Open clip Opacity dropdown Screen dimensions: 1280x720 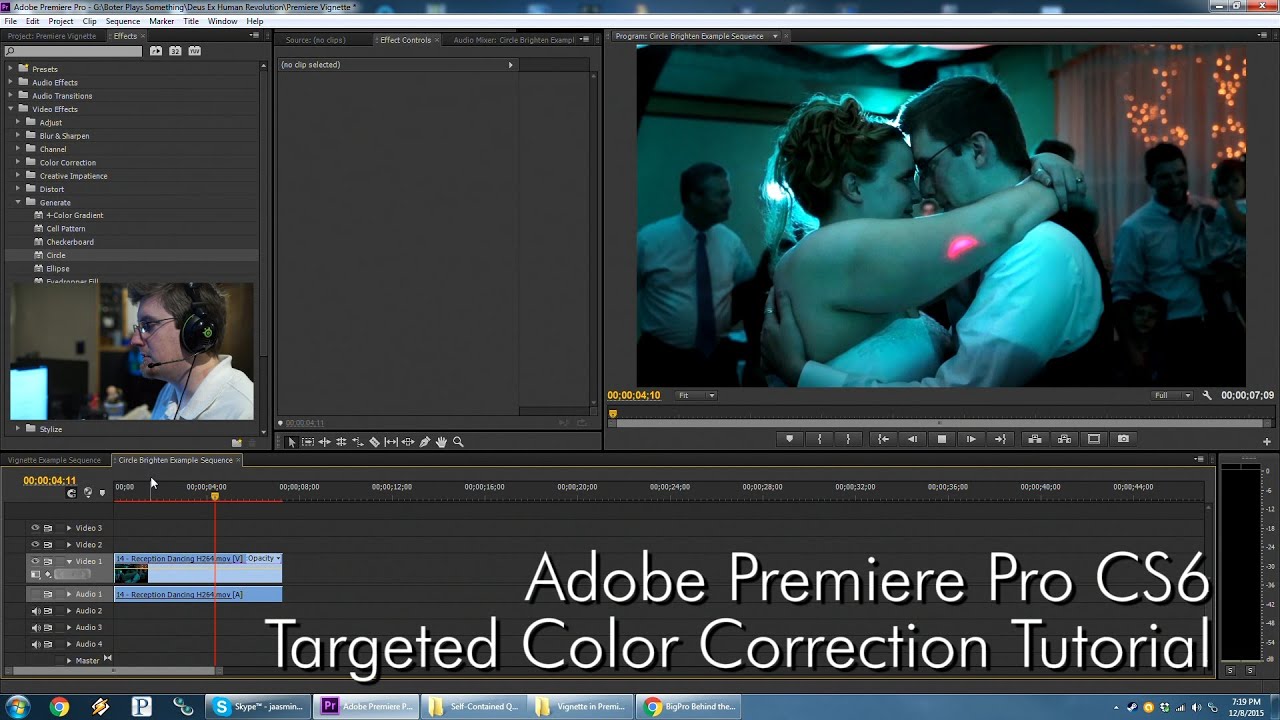(x=264, y=558)
